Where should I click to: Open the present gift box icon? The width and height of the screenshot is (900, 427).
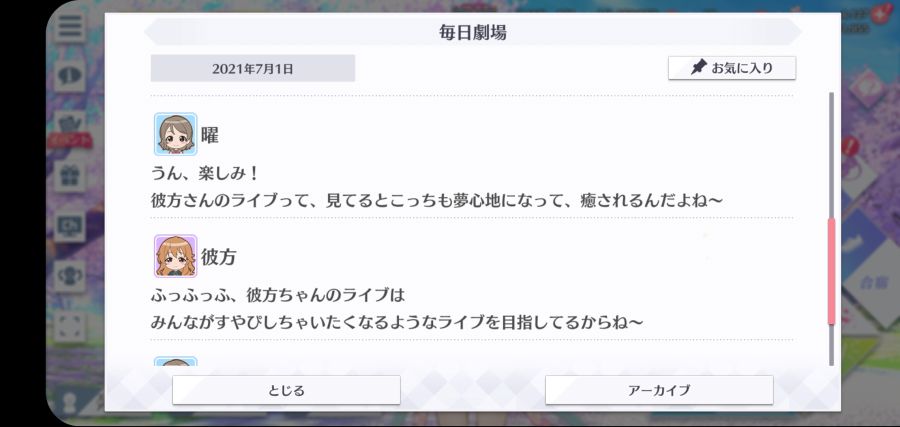pos(70,177)
